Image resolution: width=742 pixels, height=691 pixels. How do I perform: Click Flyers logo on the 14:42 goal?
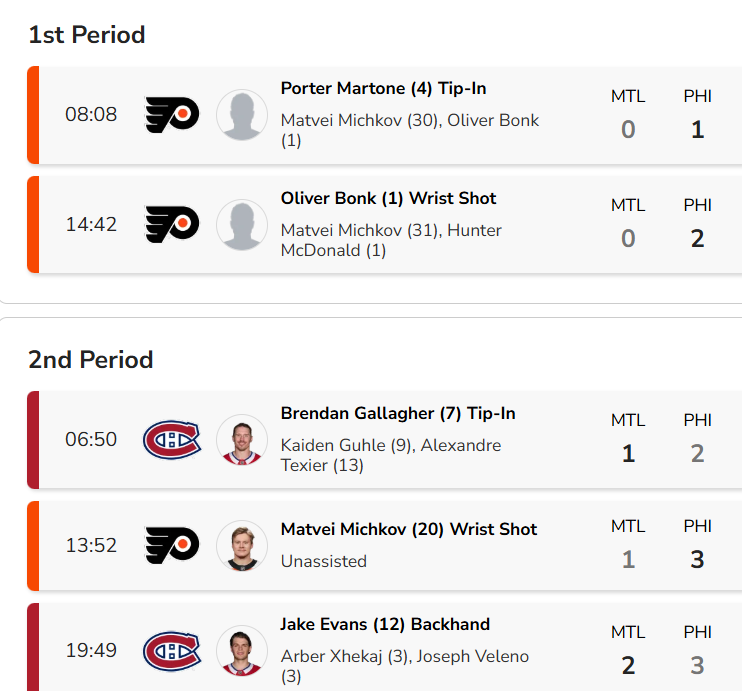click(172, 224)
